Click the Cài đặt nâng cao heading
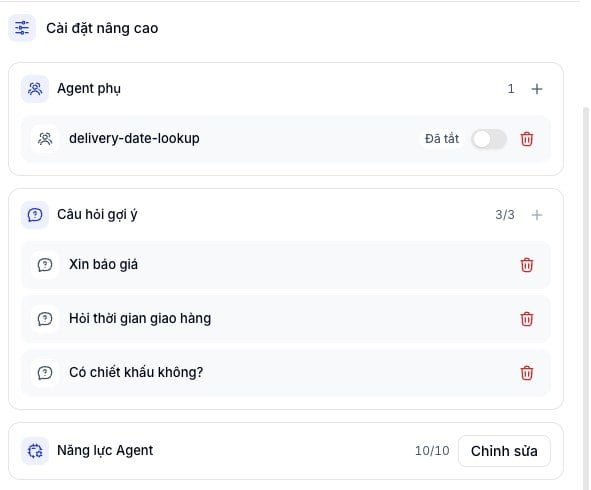 coord(102,28)
